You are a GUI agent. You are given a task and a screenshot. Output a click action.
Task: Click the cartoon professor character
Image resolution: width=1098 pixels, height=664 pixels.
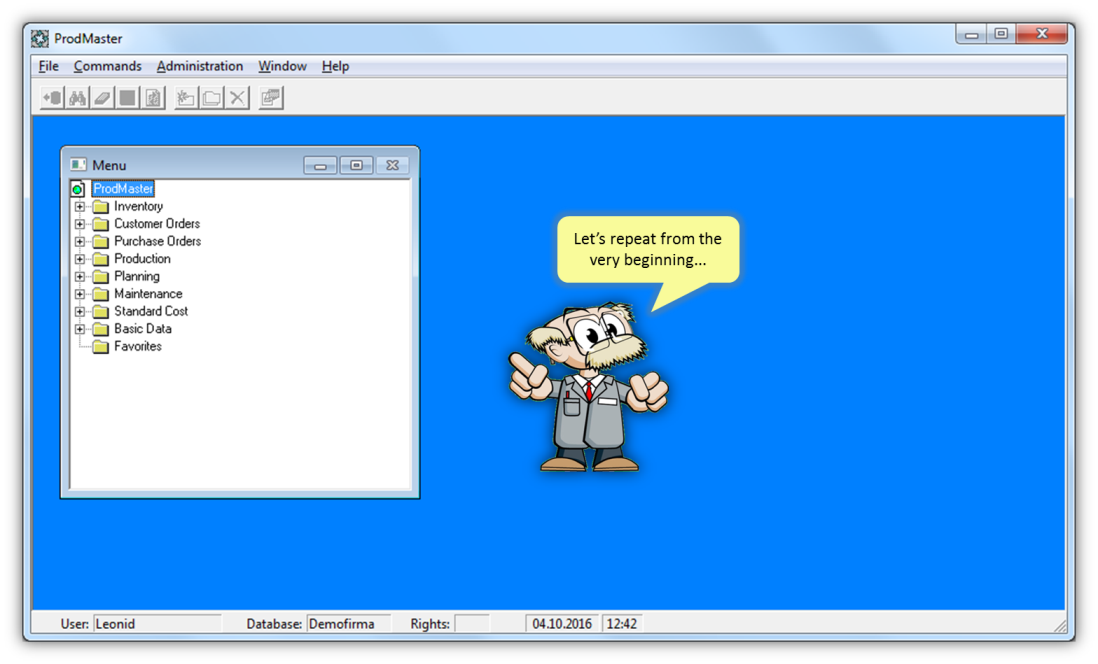pyautogui.click(x=588, y=387)
